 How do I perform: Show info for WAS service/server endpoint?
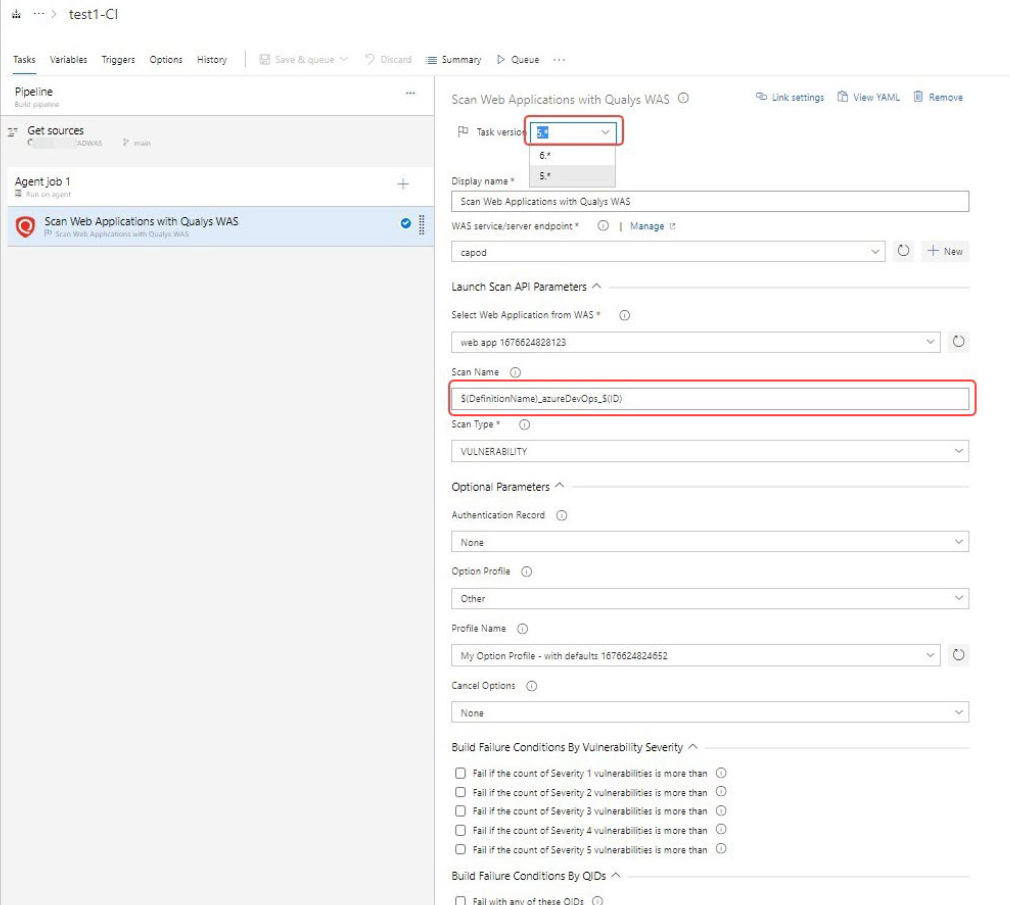coord(603,225)
